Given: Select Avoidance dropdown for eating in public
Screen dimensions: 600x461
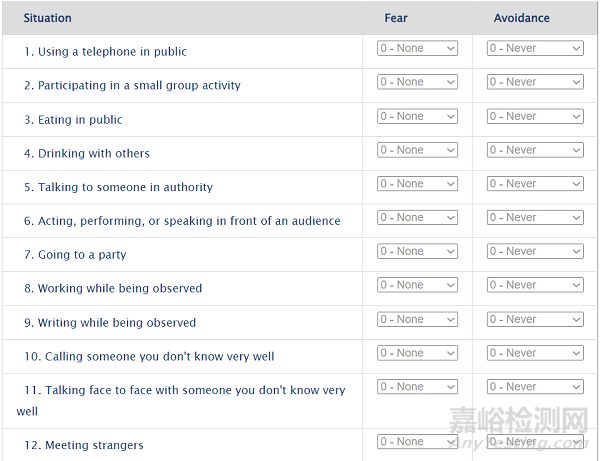Looking at the screenshot, I should click(x=535, y=116).
